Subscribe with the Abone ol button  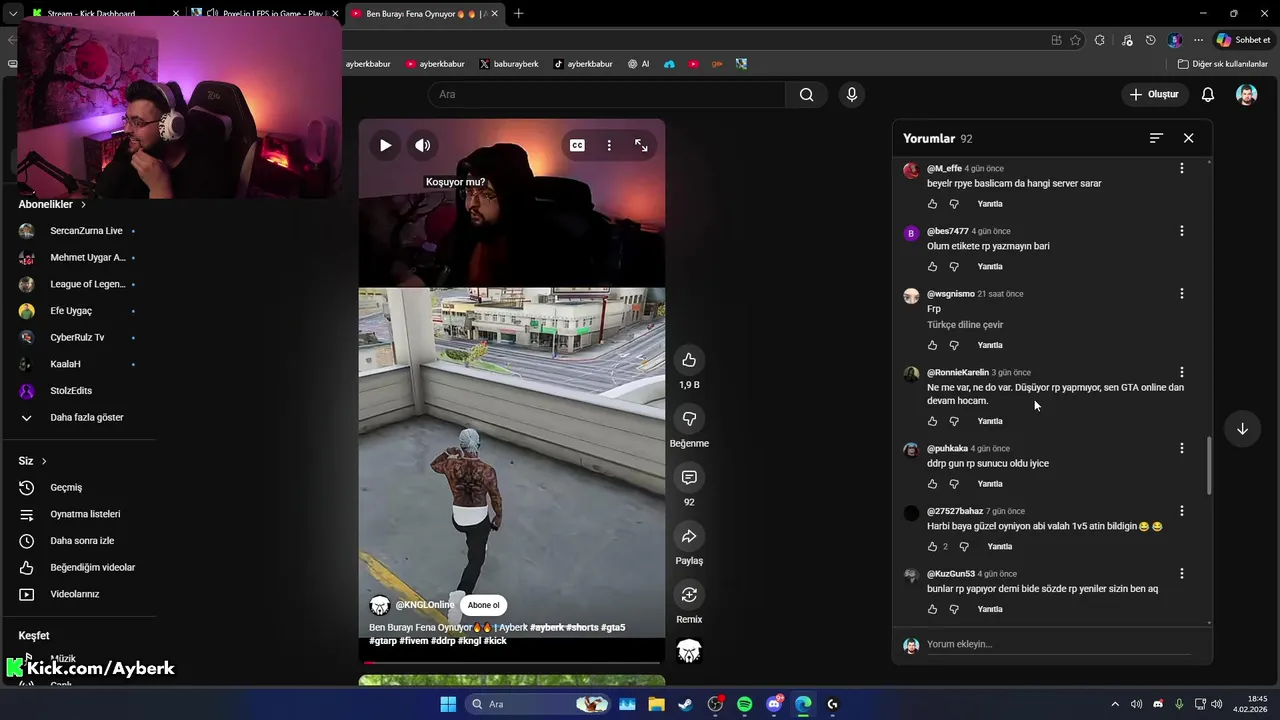pos(483,605)
